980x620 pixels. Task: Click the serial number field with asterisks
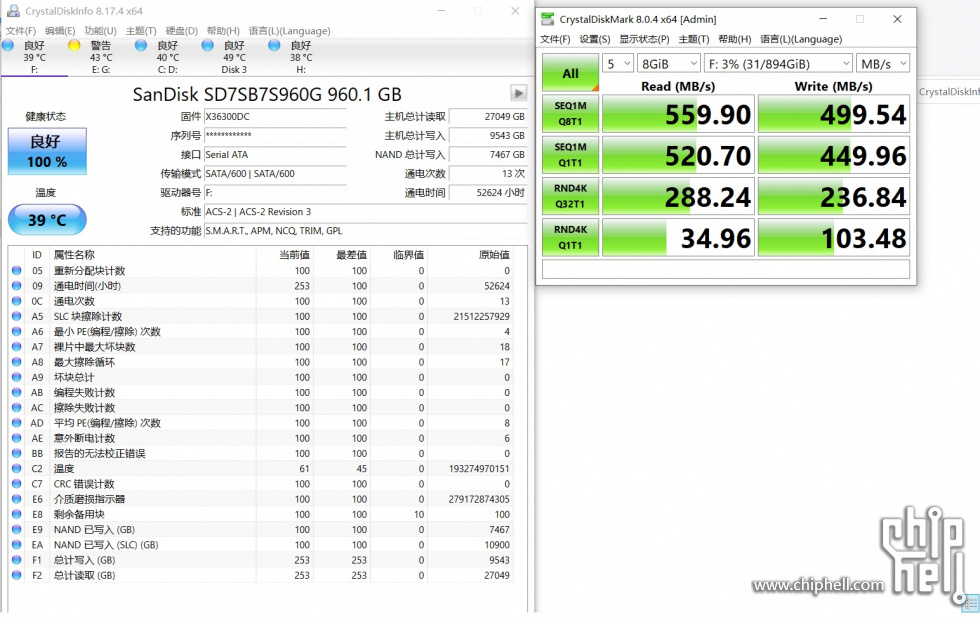click(275, 135)
